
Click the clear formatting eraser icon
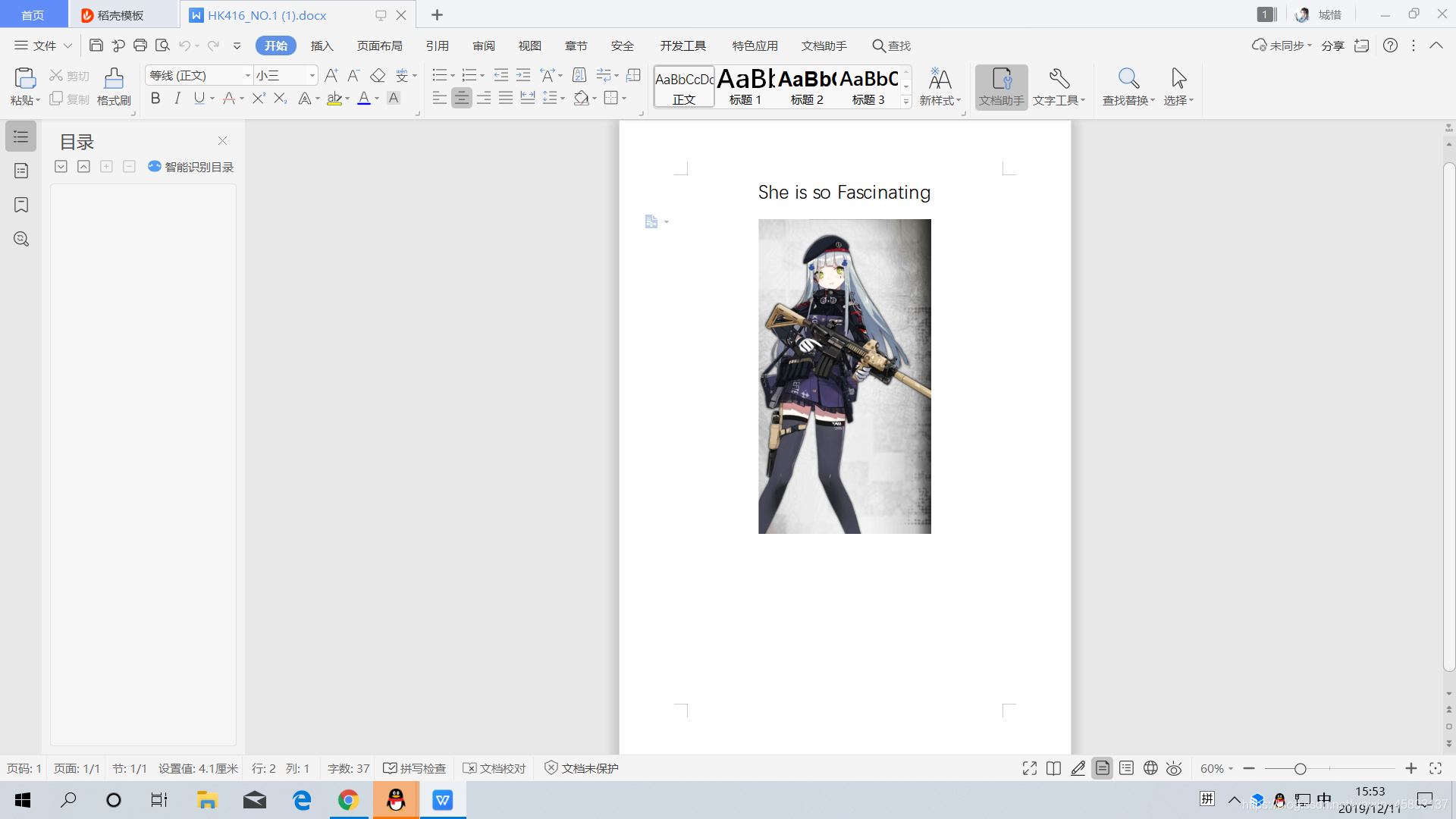[378, 75]
